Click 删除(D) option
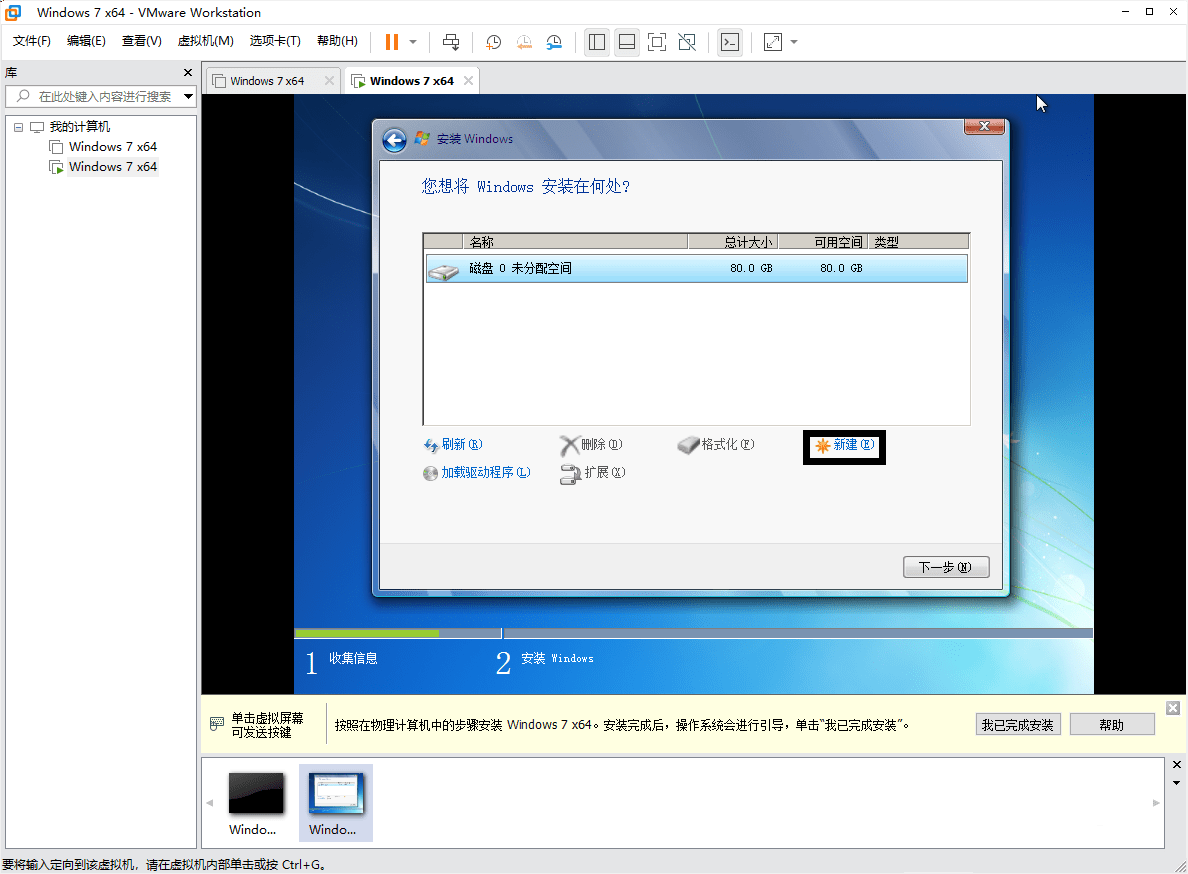This screenshot has width=1188, height=874. tap(591, 445)
